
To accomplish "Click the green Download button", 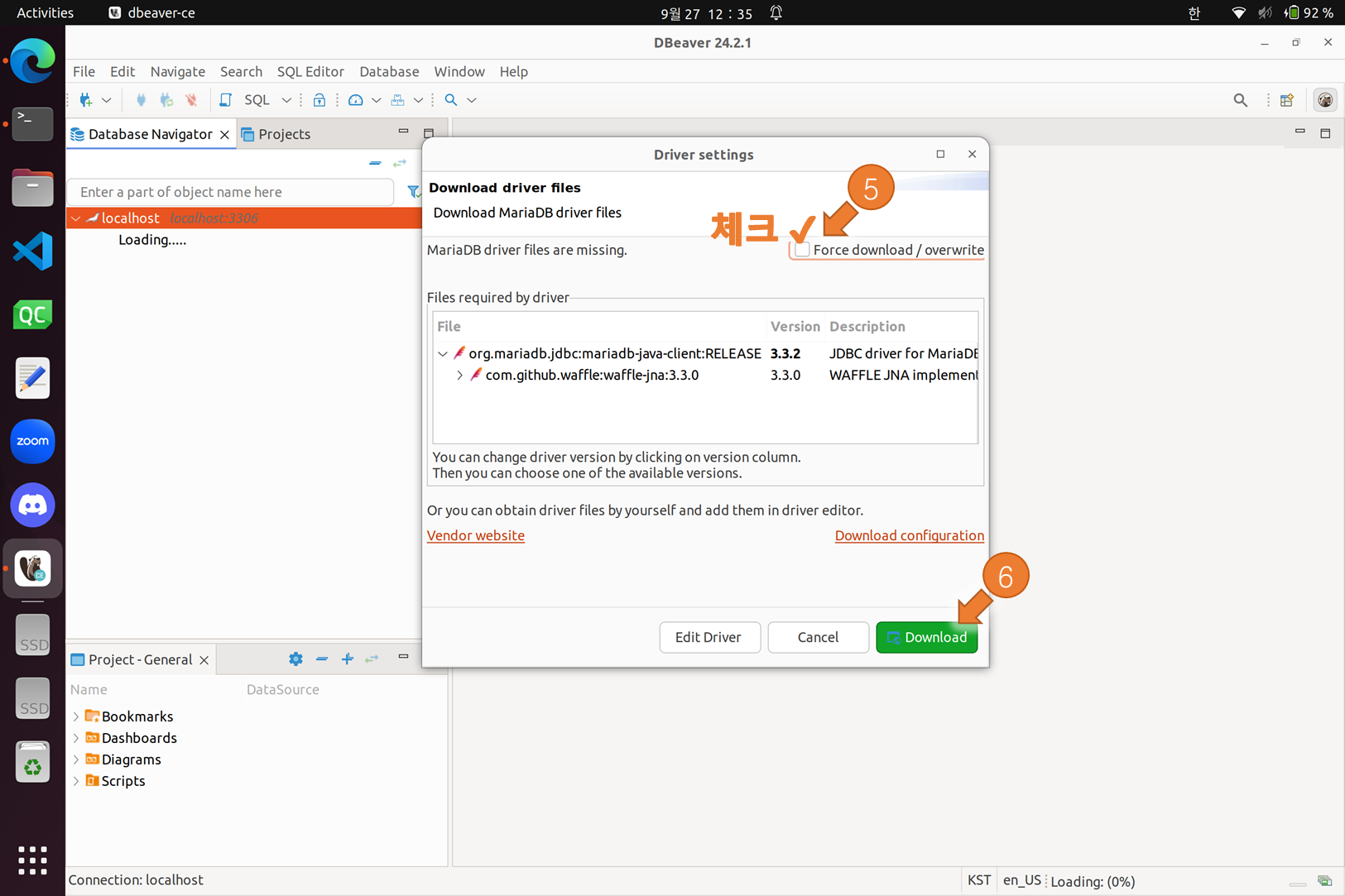I will [x=926, y=637].
